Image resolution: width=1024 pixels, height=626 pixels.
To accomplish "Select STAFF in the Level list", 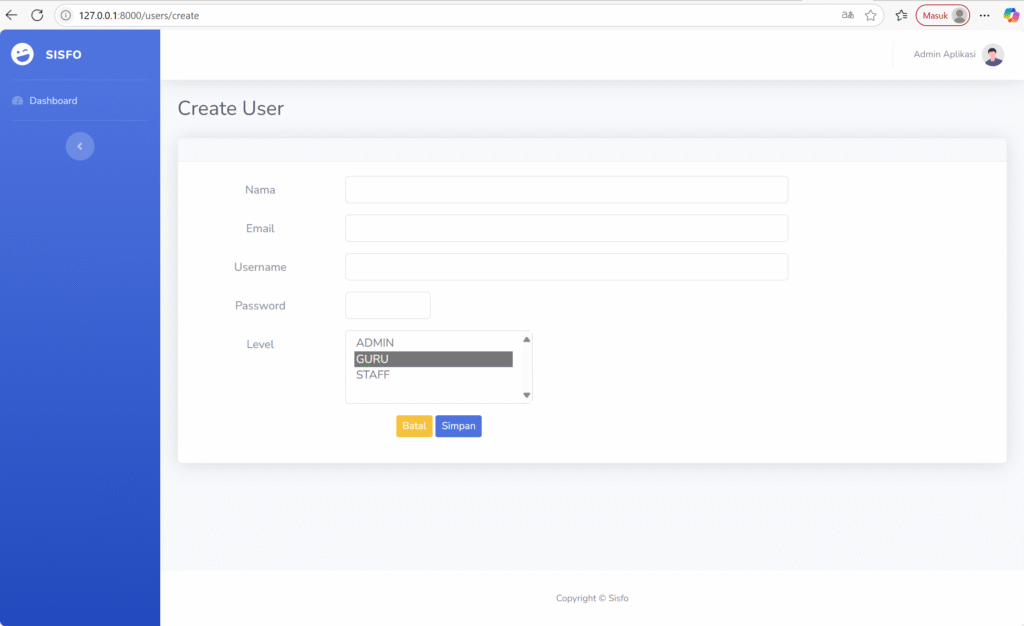I will 373,375.
